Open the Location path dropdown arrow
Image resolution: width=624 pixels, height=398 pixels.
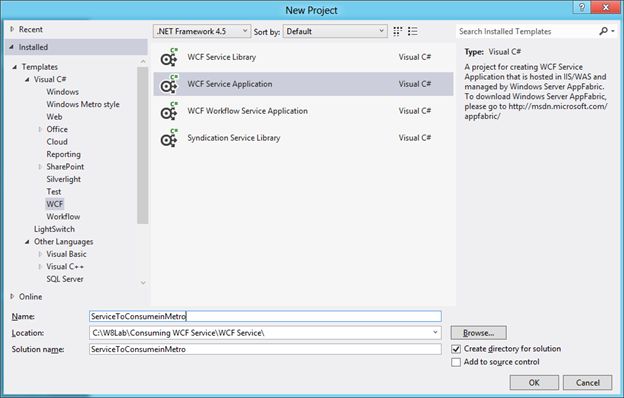435,332
